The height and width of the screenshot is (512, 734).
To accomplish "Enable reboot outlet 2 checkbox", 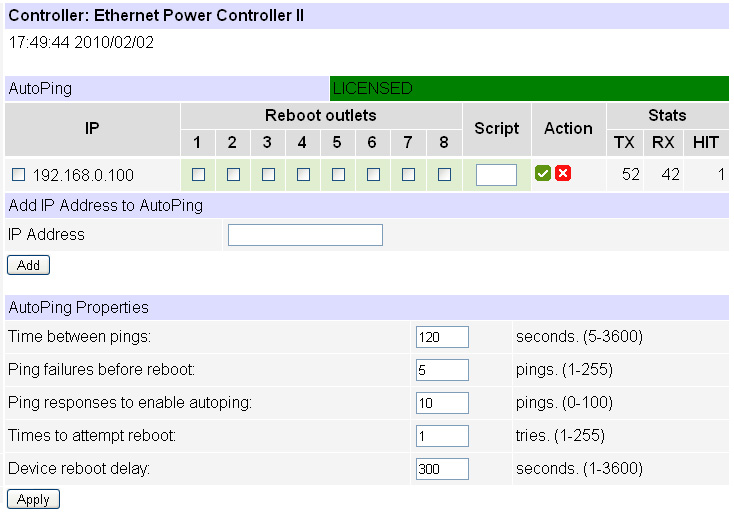I will pyautogui.click(x=233, y=175).
